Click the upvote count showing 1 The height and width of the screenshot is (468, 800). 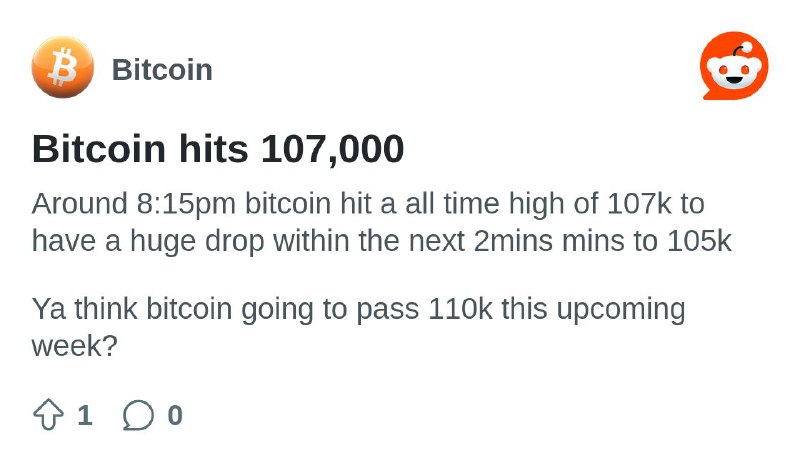tap(85, 415)
